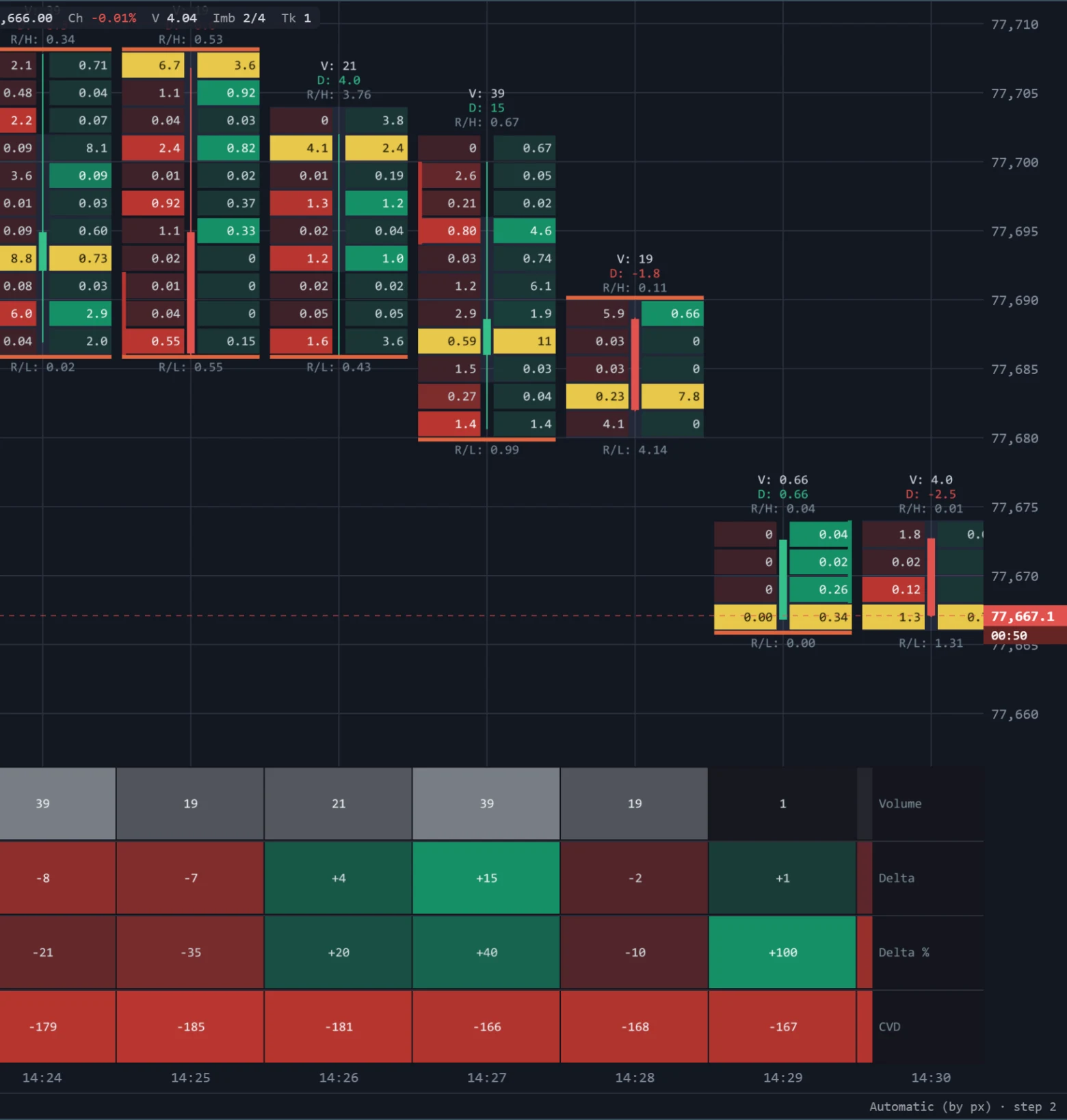
Task: Click the -35 Delta % cell
Action: coord(190,952)
